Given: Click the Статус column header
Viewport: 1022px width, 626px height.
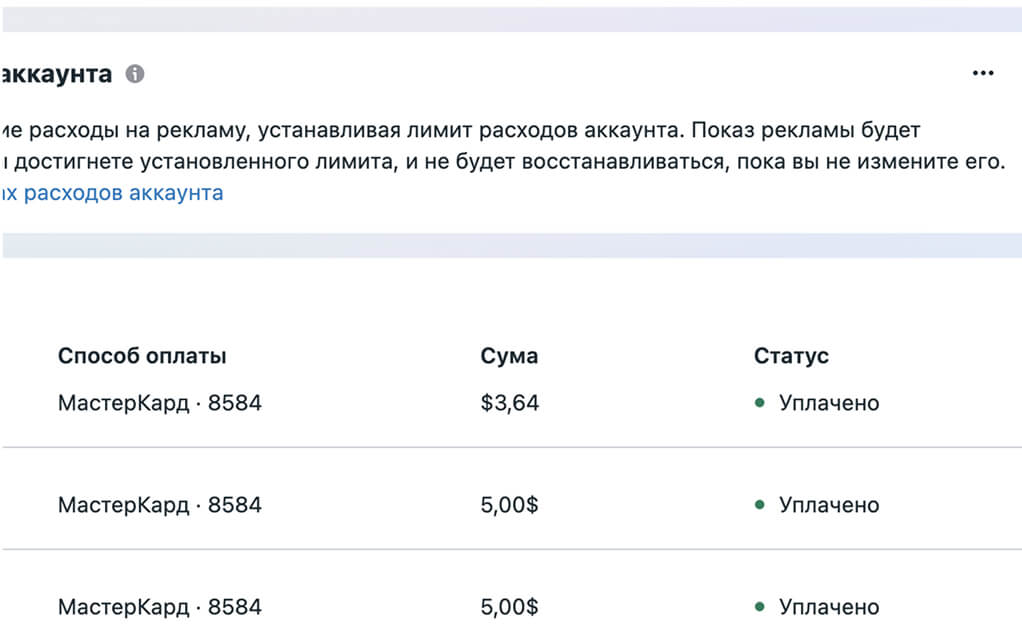Looking at the screenshot, I should 791,356.
